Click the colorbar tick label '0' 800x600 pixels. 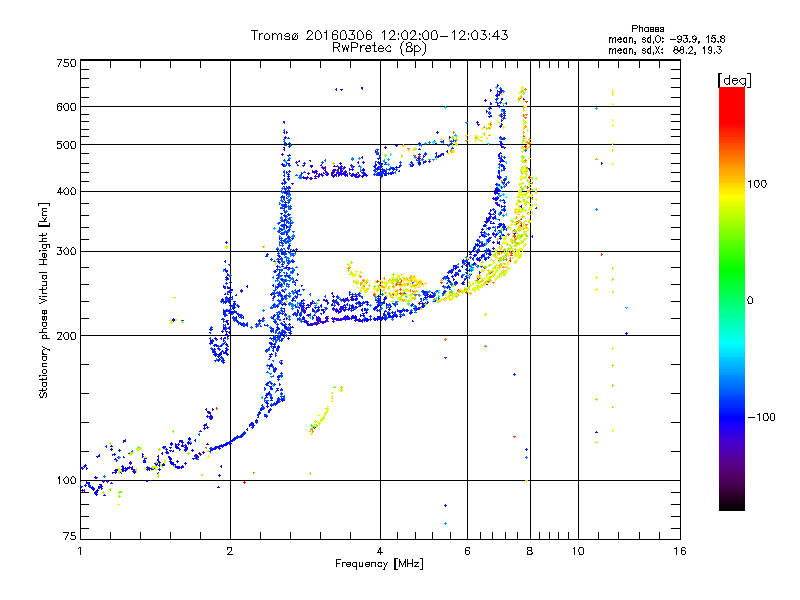pos(750,301)
